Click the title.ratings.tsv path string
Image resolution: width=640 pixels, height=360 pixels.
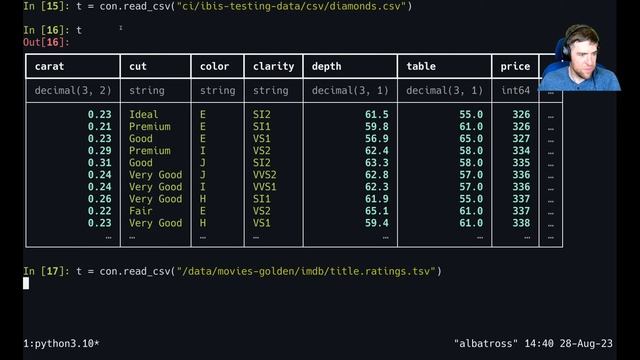point(306,271)
